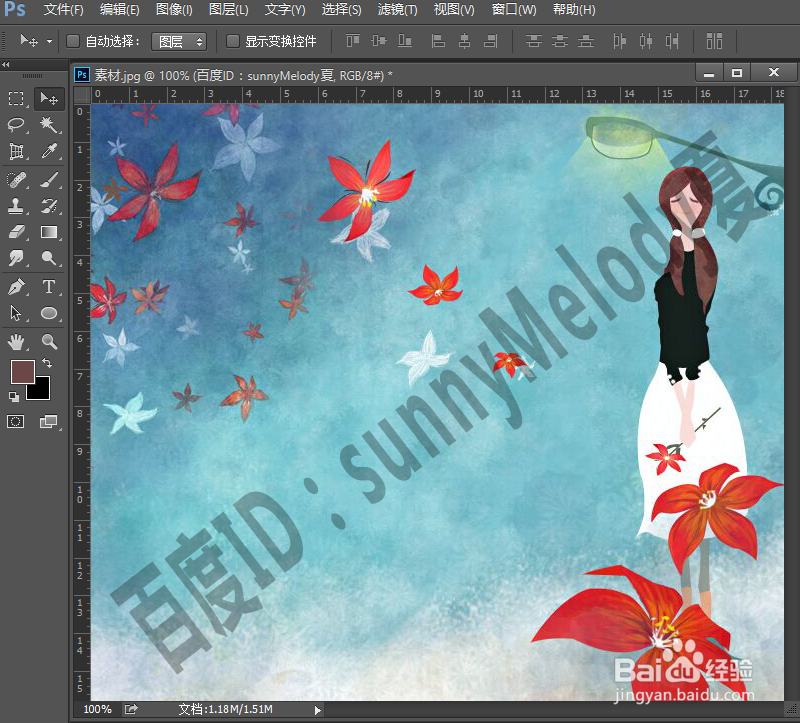The height and width of the screenshot is (723, 800).
Task: Enable the 显示变换控件 checkbox
Action: coord(233,41)
